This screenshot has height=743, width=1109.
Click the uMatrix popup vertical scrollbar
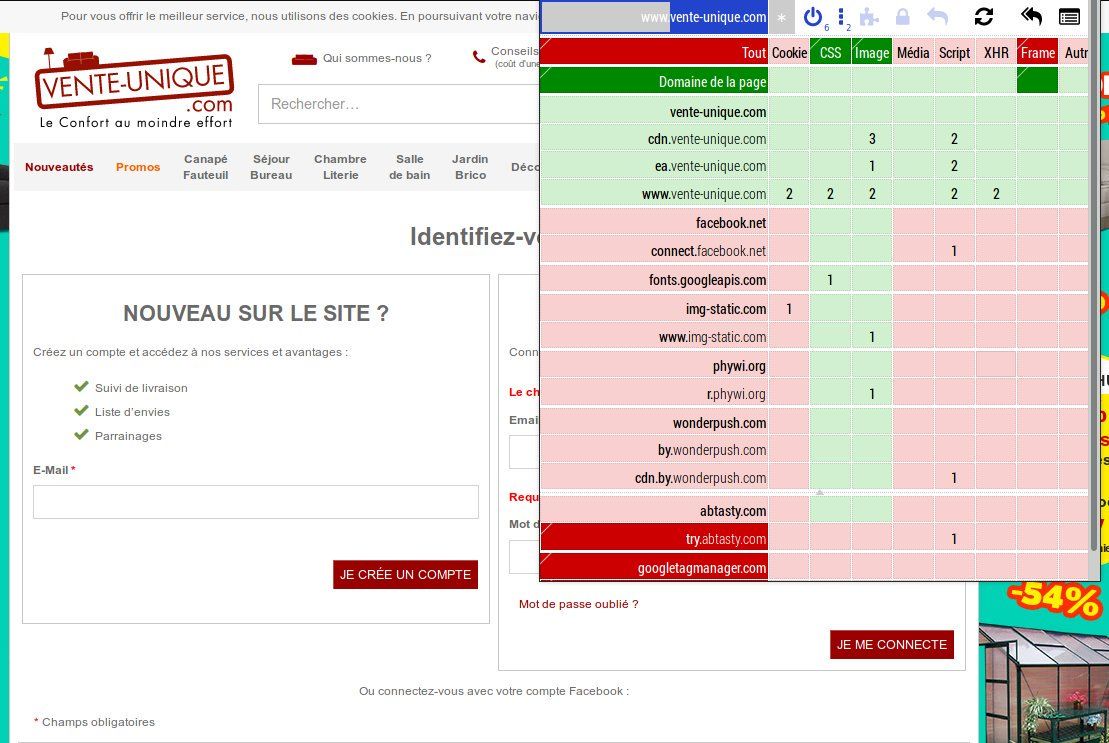point(1096,300)
